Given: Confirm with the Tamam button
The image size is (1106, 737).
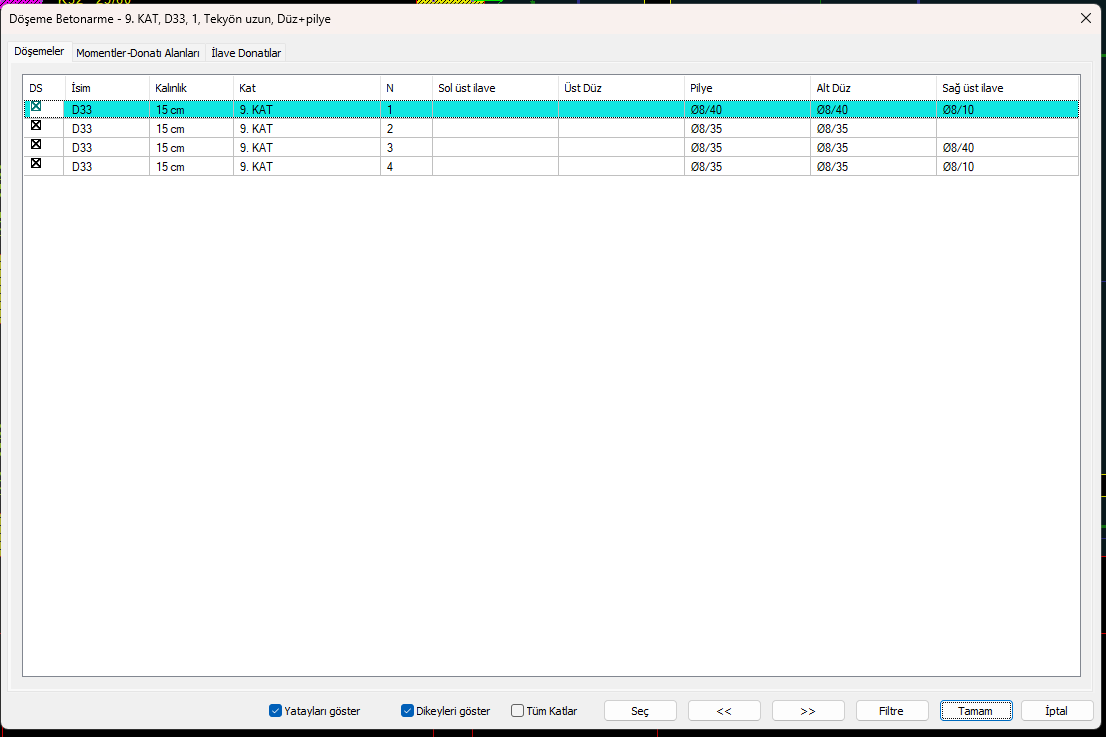Looking at the screenshot, I should pos(976,711).
